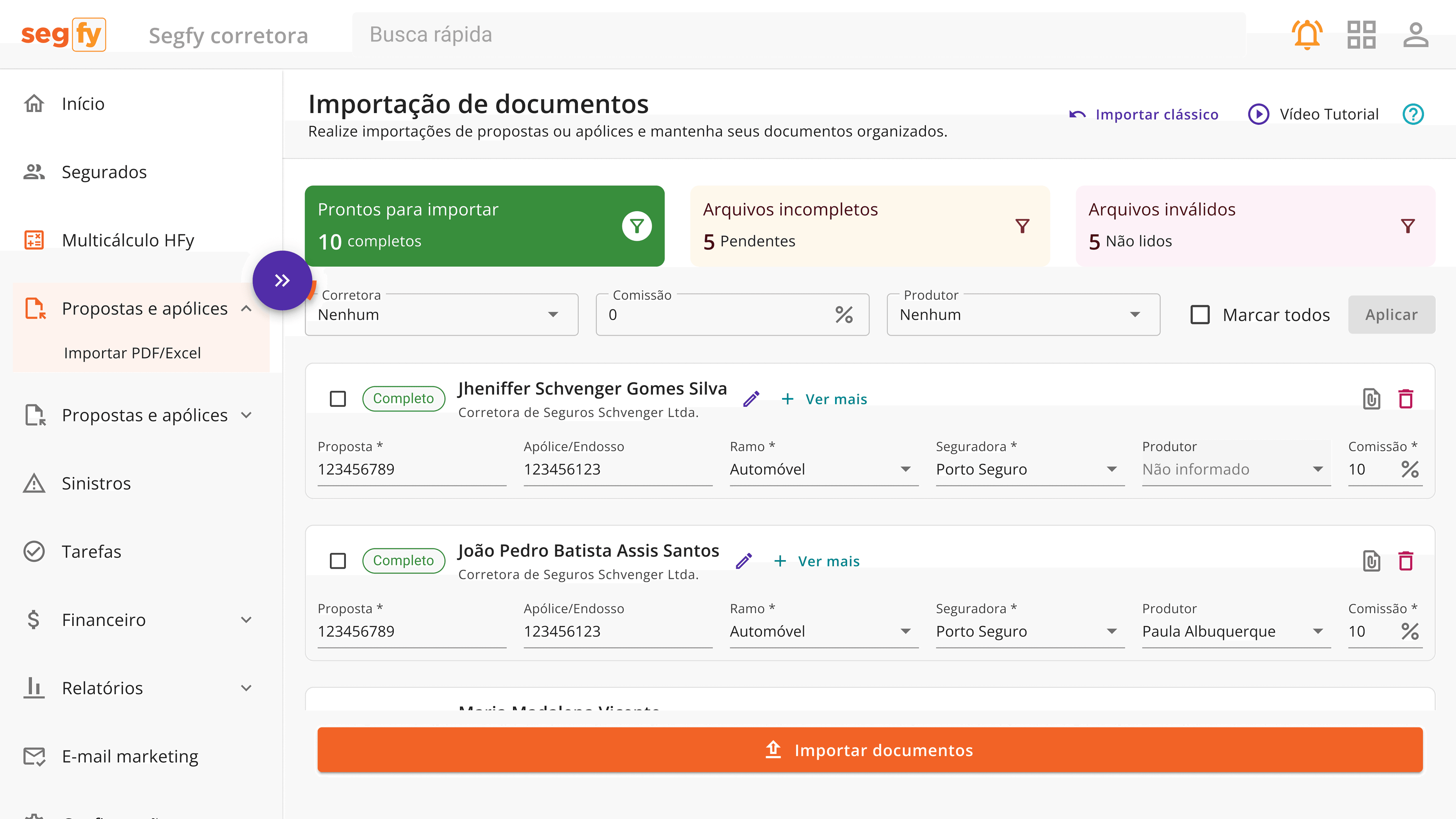This screenshot has width=1456, height=819.
Task: Open the user profile icon
Action: pos(1415,34)
